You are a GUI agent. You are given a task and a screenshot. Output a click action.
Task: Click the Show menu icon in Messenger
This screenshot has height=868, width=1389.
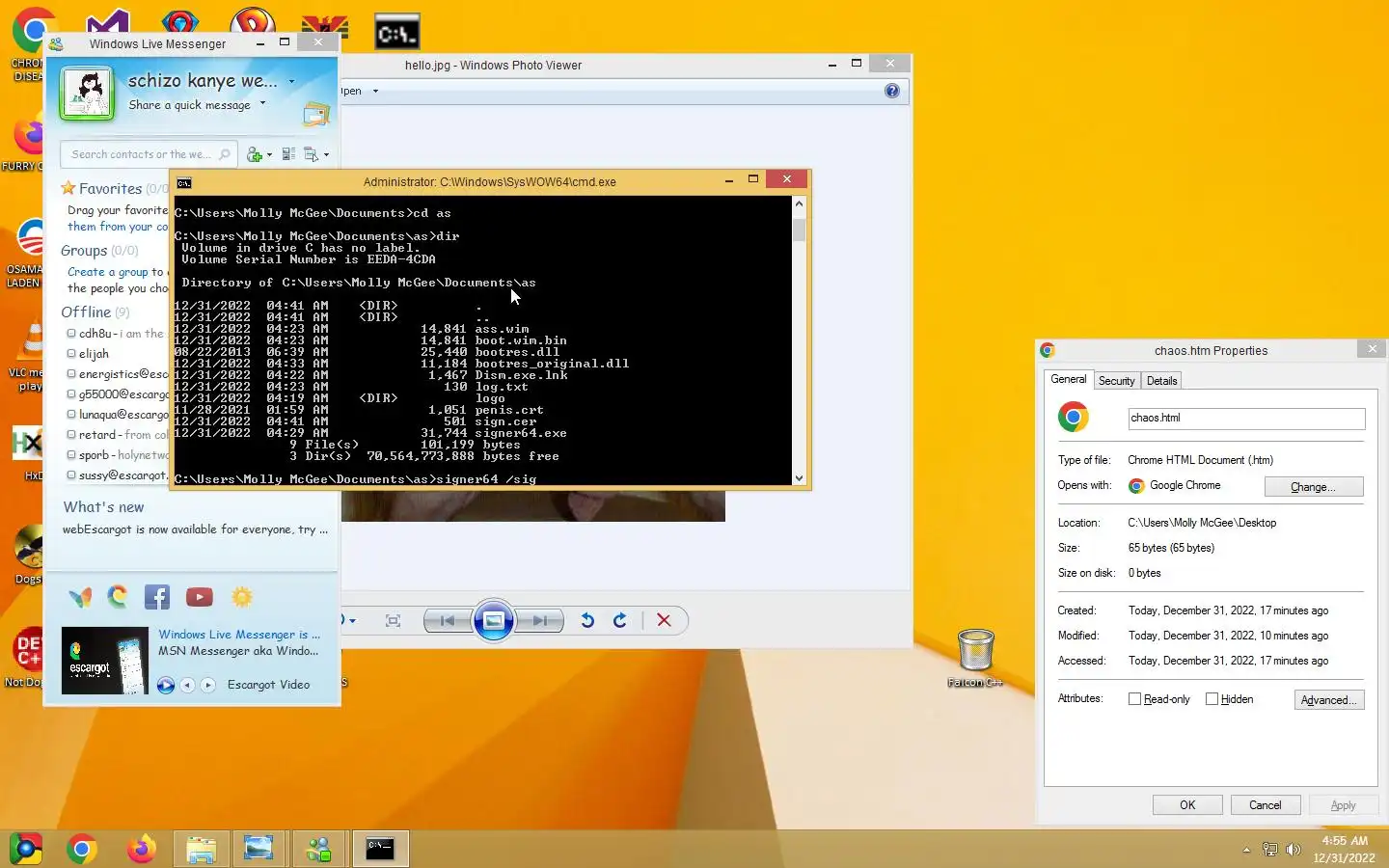click(311, 154)
